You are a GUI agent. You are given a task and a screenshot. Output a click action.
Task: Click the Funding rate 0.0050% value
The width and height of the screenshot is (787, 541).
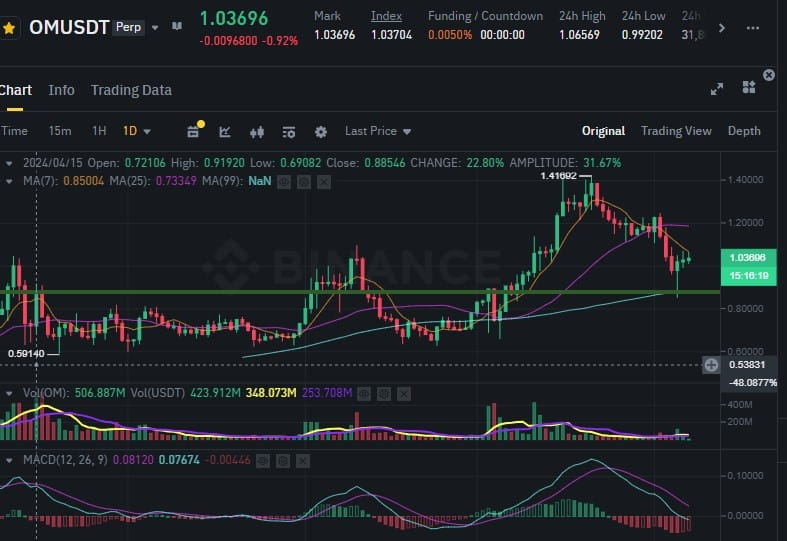450,35
